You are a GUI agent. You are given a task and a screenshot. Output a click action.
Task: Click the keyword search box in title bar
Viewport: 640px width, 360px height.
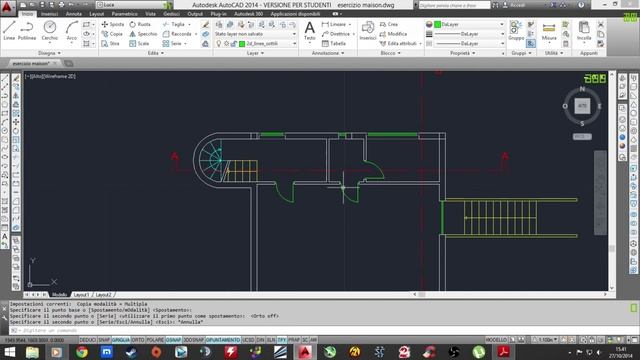coord(454,5)
